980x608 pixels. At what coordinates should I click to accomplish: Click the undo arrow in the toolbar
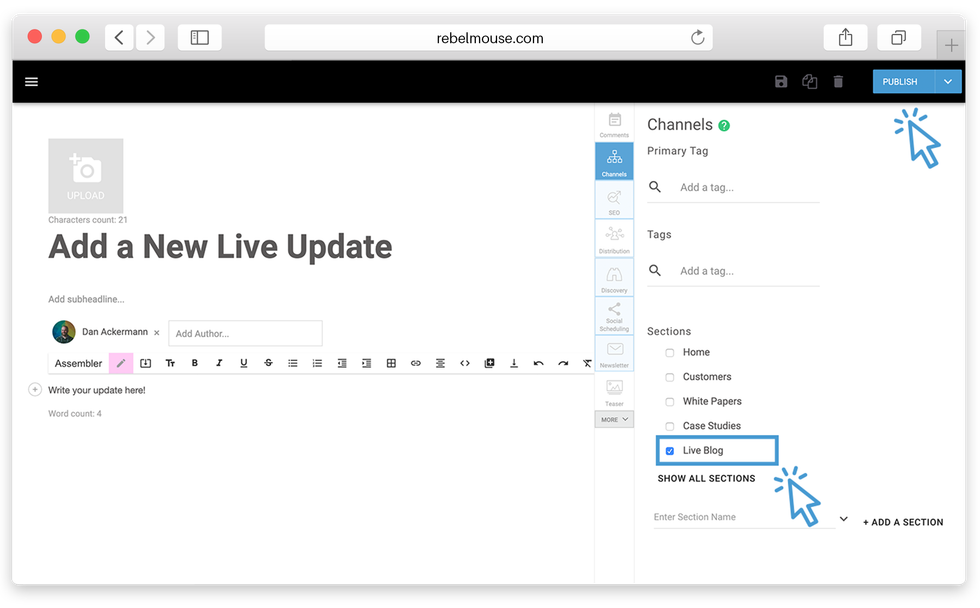[538, 363]
